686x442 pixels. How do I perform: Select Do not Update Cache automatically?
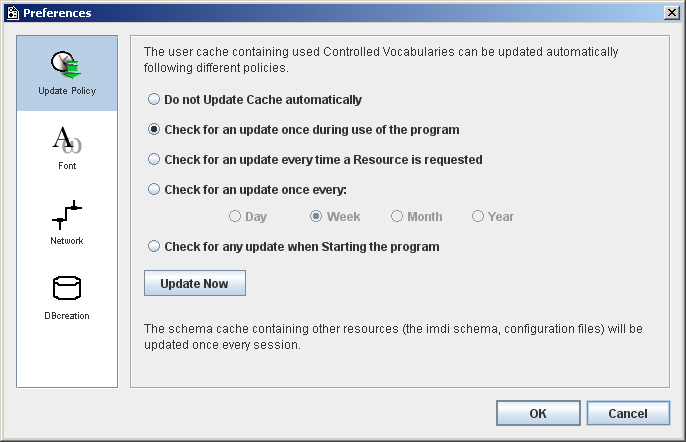point(154,99)
